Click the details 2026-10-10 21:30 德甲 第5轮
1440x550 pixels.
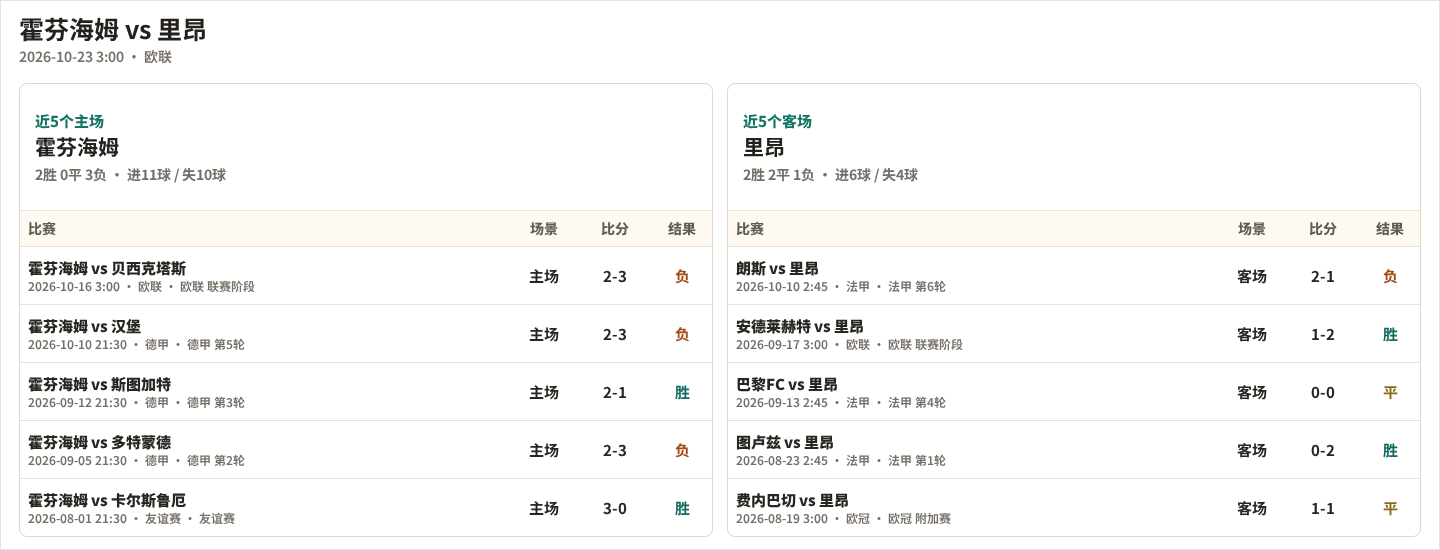(x=136, y=345)
